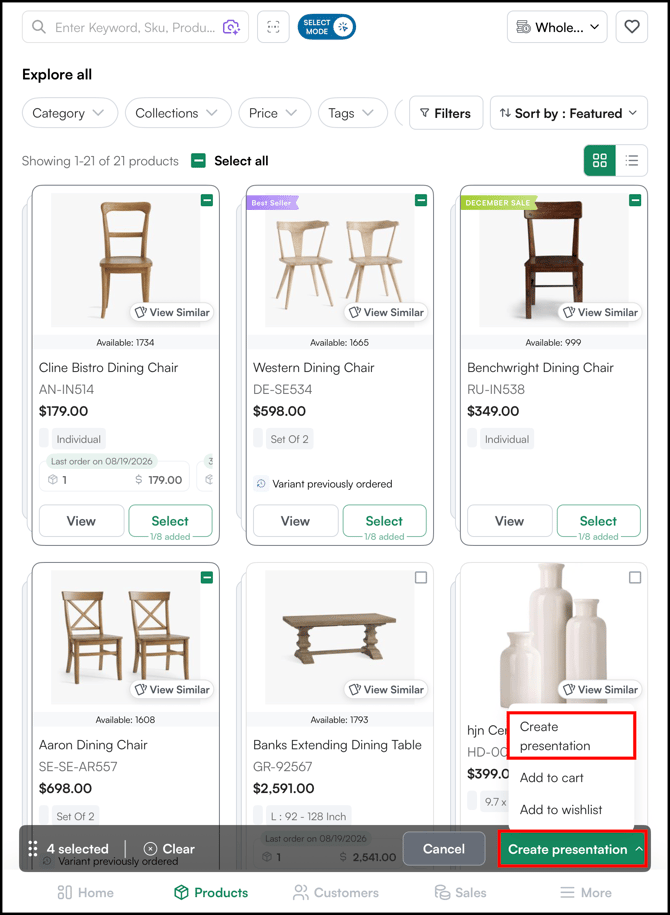Go to the Home tab
This screenshot has width=670, height=915.
point(85,893)
